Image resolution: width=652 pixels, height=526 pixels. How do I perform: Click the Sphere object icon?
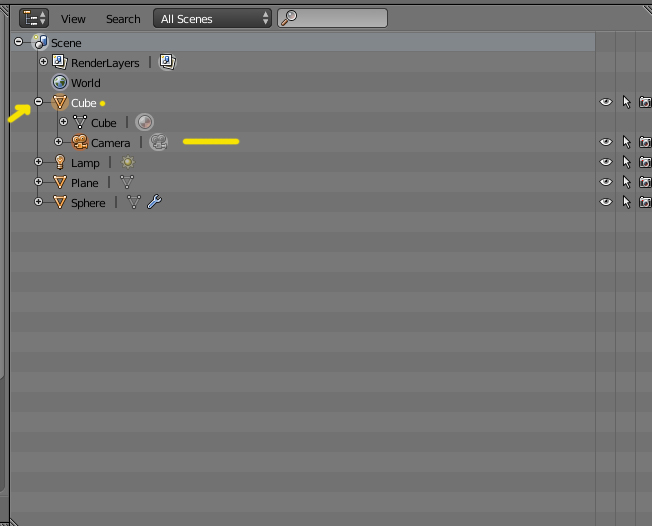(x=60, y=202)
